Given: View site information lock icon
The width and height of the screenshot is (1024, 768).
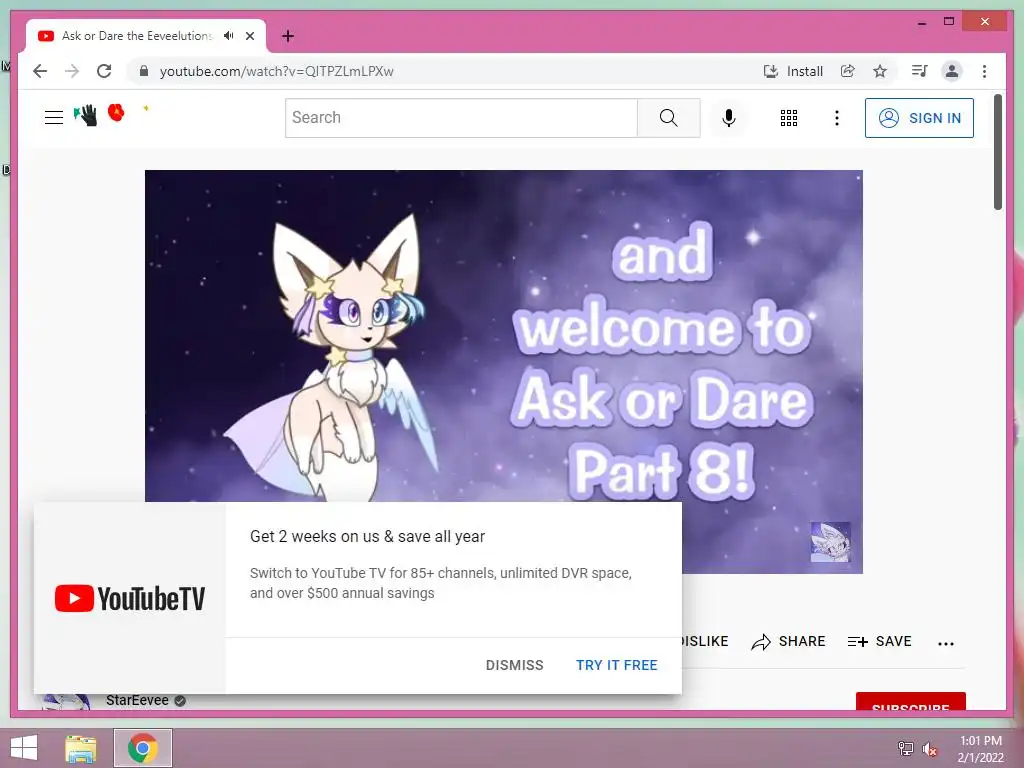Looking at the screenshot, I should tap(144, 71).
